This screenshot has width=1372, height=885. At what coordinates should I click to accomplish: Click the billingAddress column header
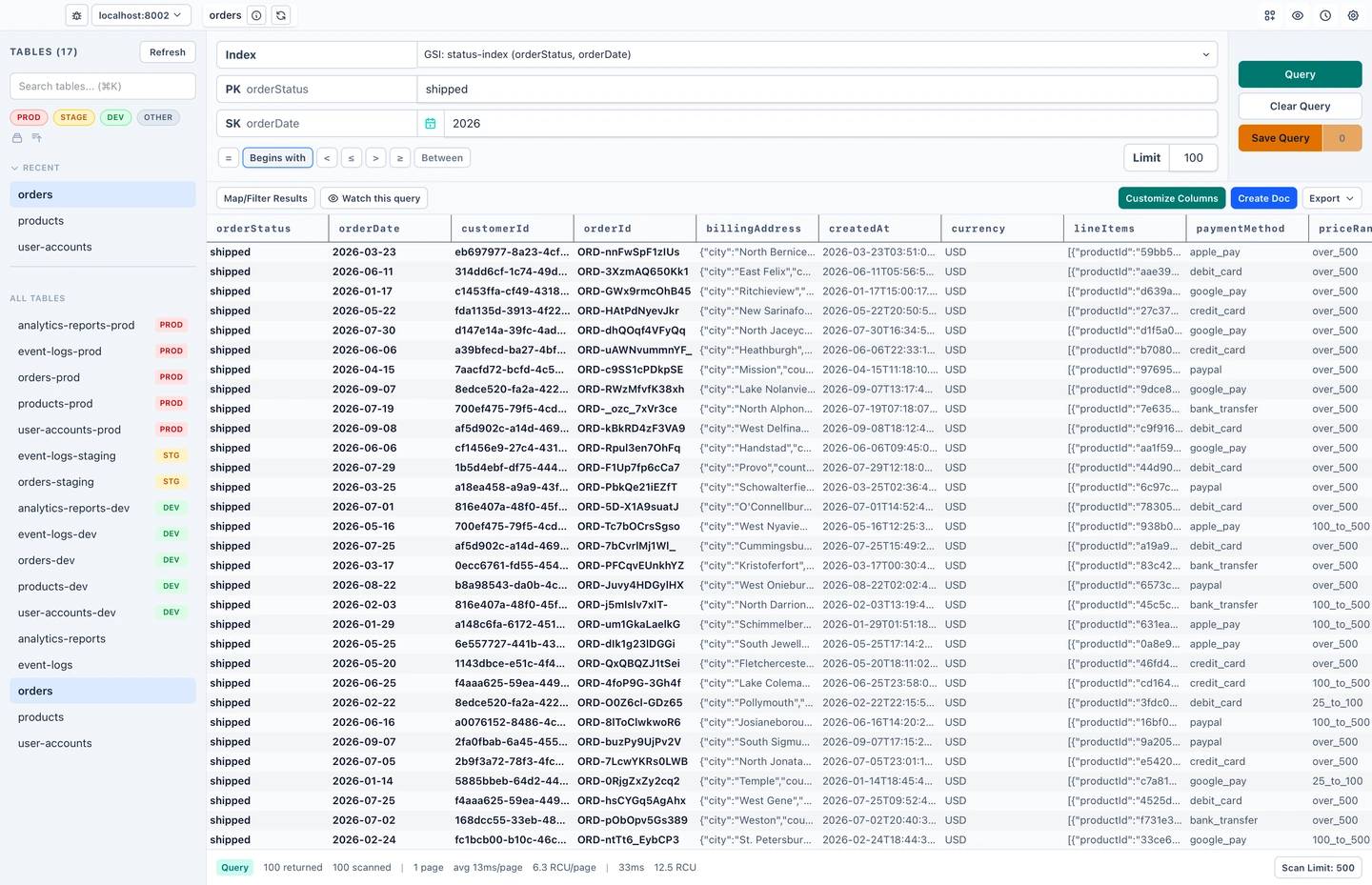[x=757, y=229]
